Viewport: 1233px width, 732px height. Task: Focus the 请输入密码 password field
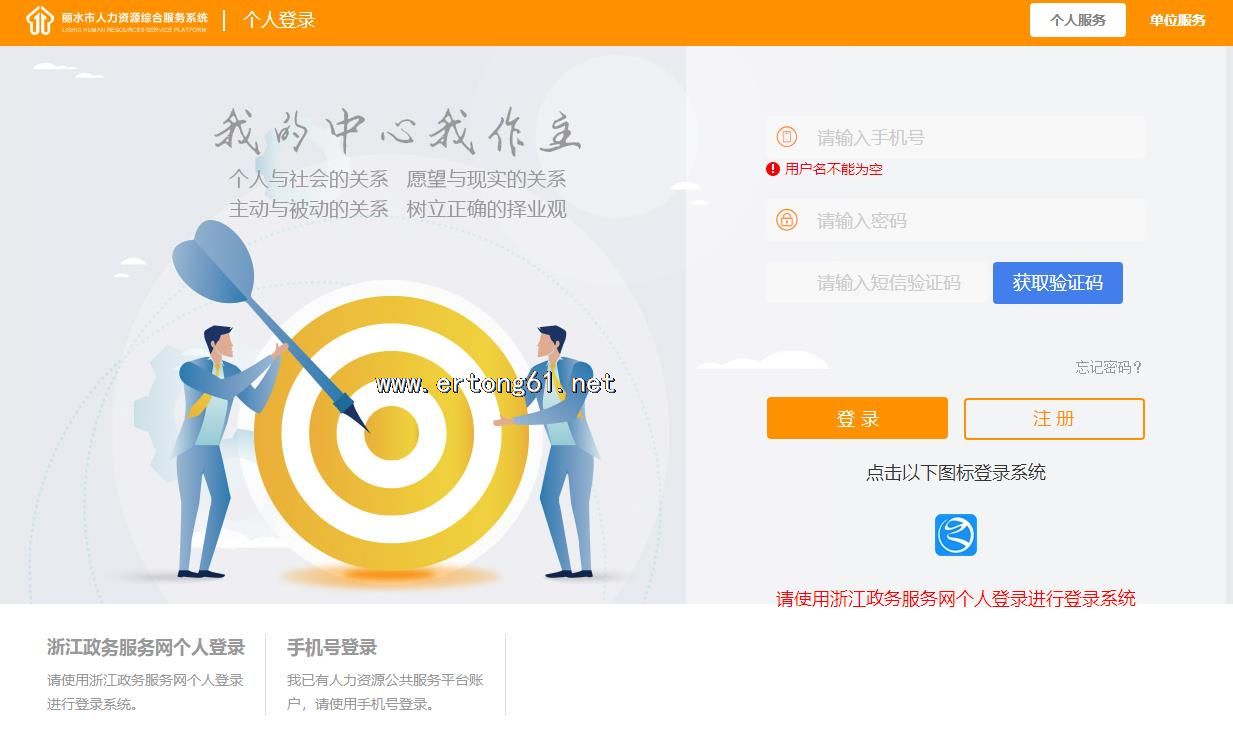pos(956,220)
